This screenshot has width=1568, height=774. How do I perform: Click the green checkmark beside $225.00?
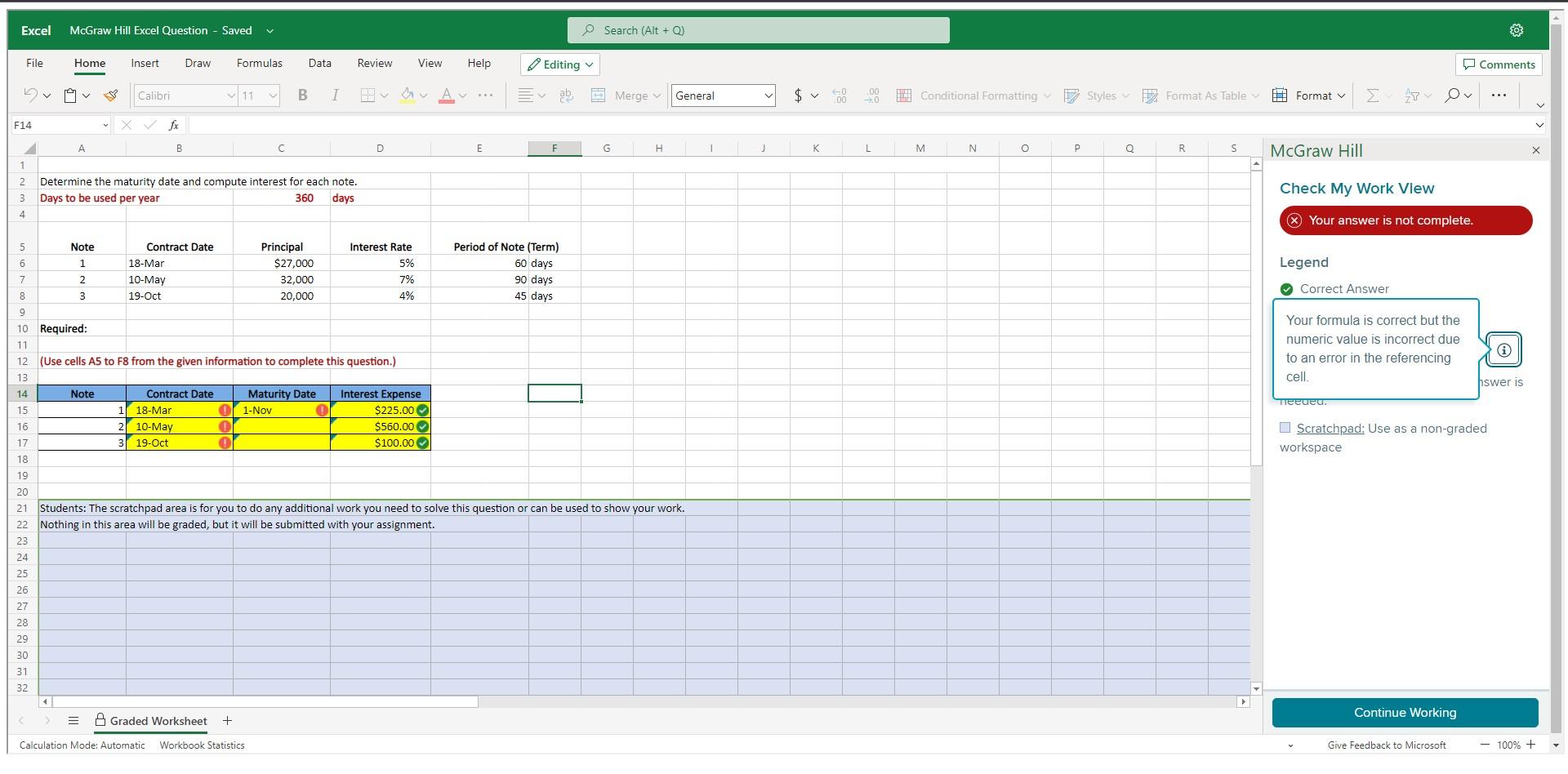pyautogui.click(x=422, y=411)
